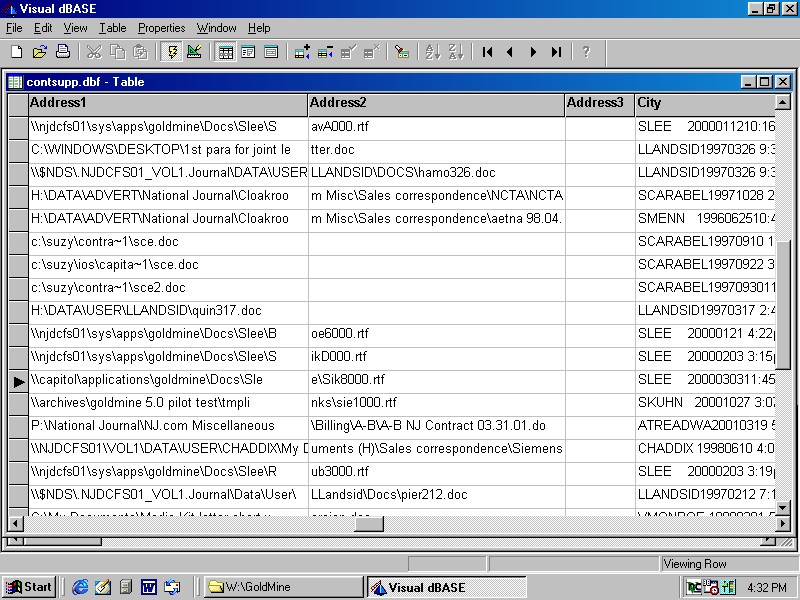Click the table's vertical scrollbar down arrow

(783, 508)
